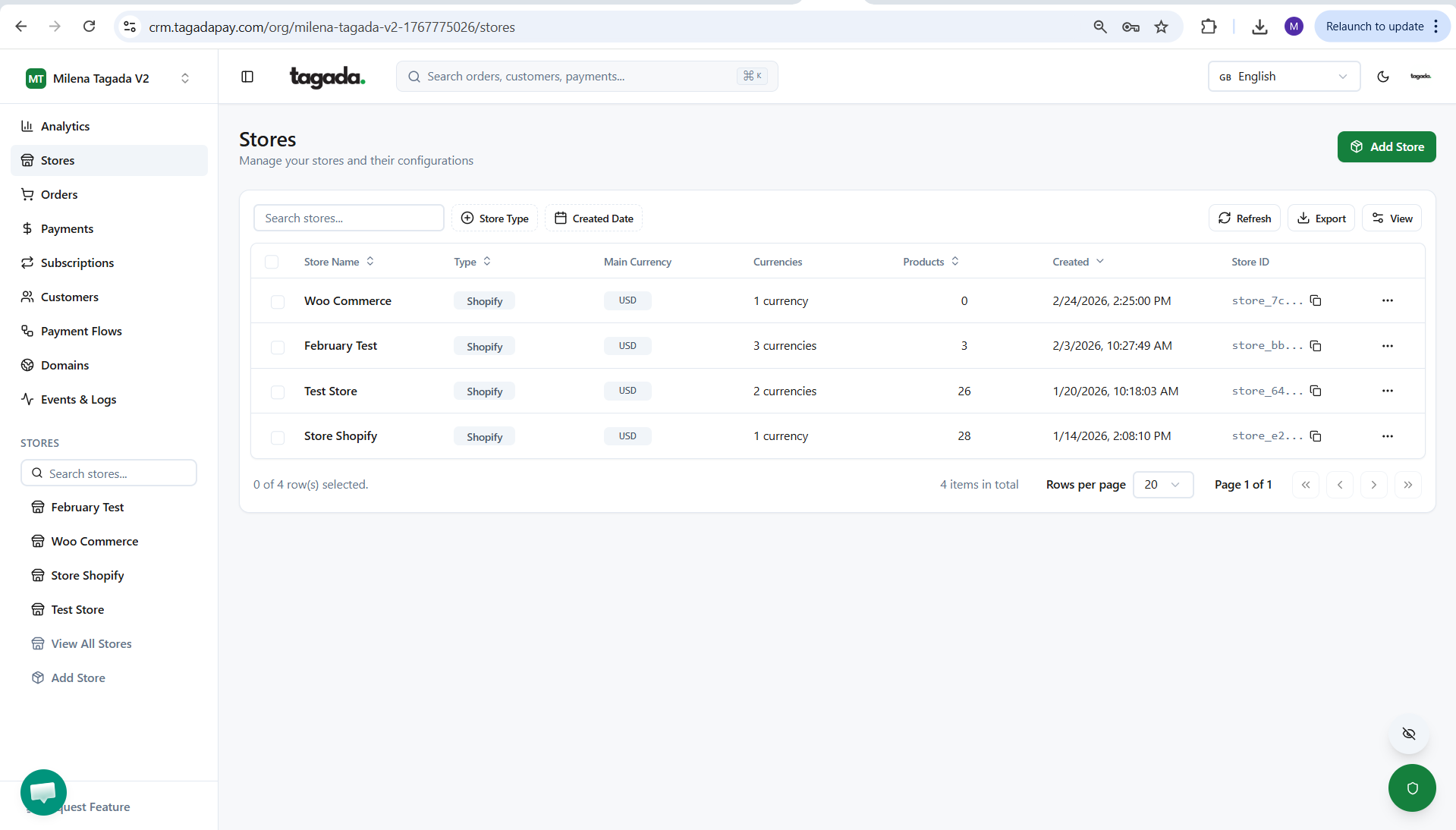Click the hidden-eye visibility toggle button
The height and width of the screenshot is (830, 1456).
[1408, 734]
